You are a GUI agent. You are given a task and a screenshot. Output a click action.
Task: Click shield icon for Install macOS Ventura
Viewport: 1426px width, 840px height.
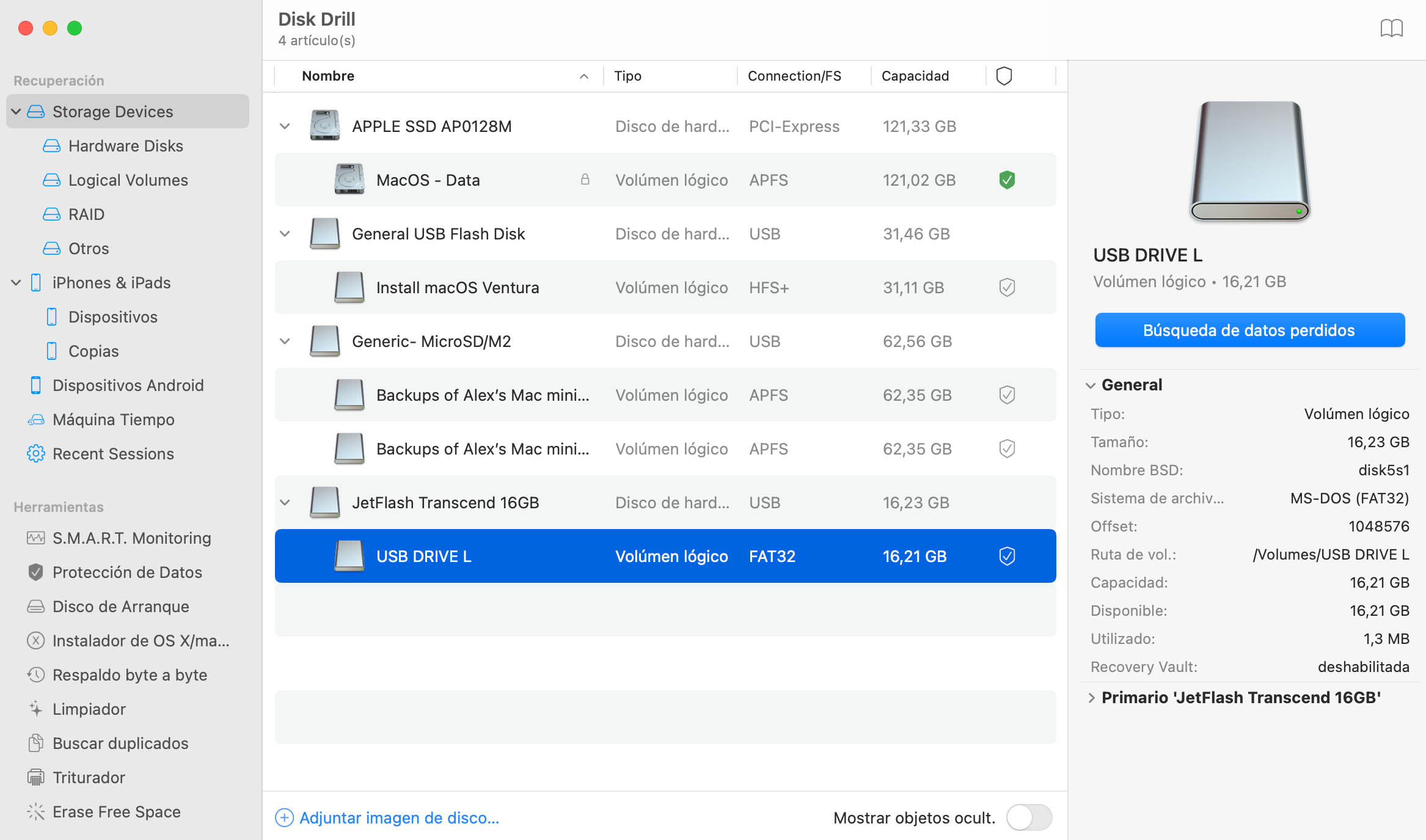point(1007,287)
